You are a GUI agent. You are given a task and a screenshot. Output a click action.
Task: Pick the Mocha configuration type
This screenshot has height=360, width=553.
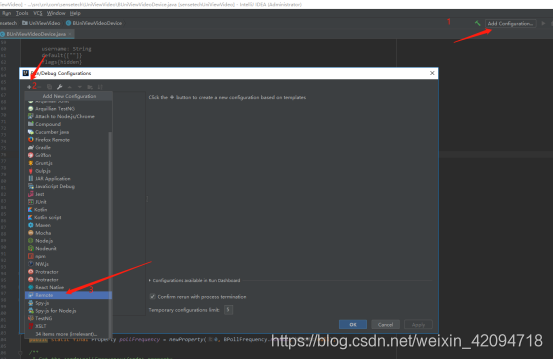[x=68, y=233]
